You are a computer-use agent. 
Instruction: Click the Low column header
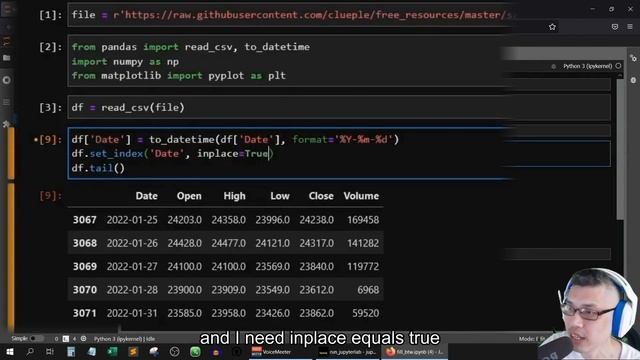280,196
